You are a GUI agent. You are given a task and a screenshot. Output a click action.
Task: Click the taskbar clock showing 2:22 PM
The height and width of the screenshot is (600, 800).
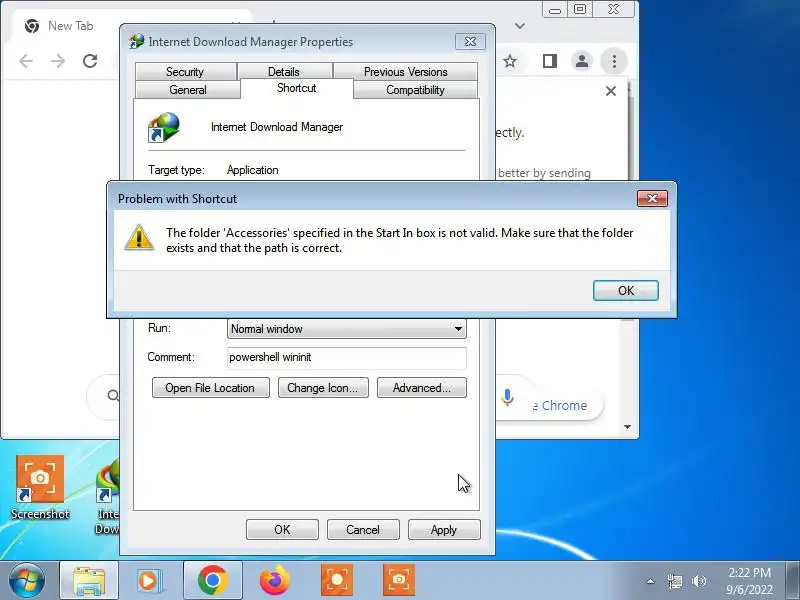(x=749, y=581)
